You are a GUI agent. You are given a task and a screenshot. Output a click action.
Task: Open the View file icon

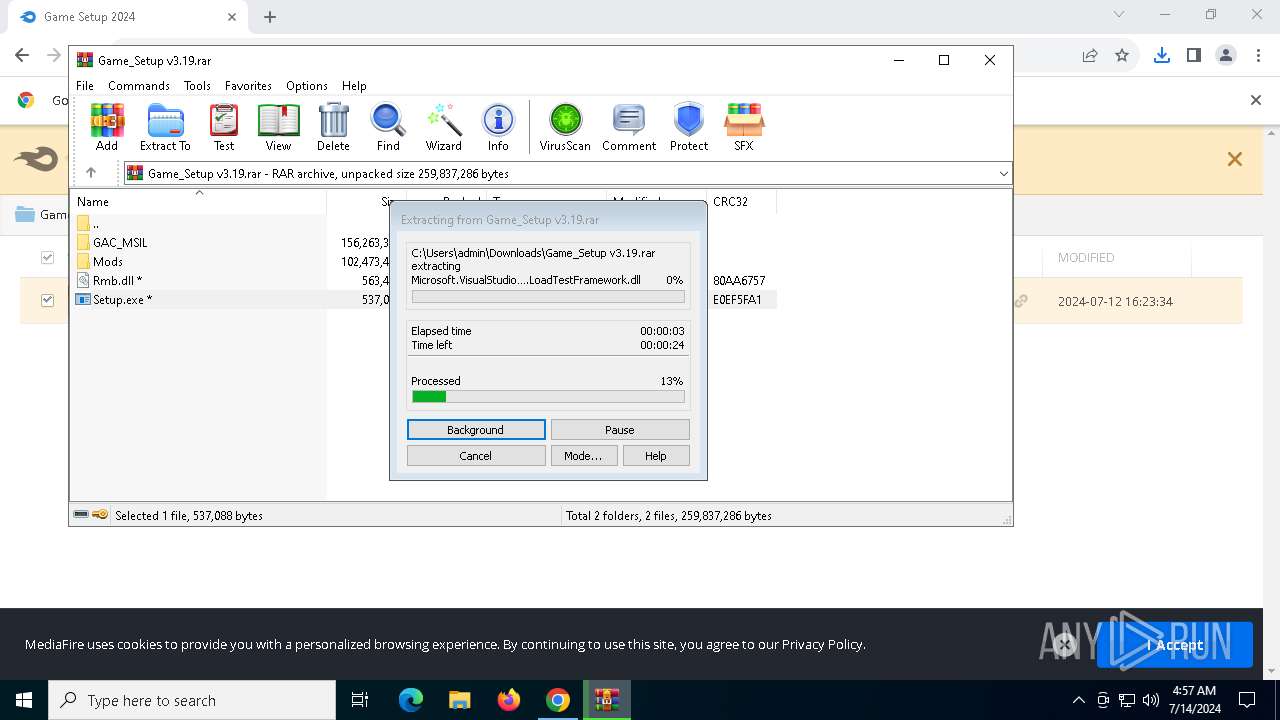click(278, 127)
